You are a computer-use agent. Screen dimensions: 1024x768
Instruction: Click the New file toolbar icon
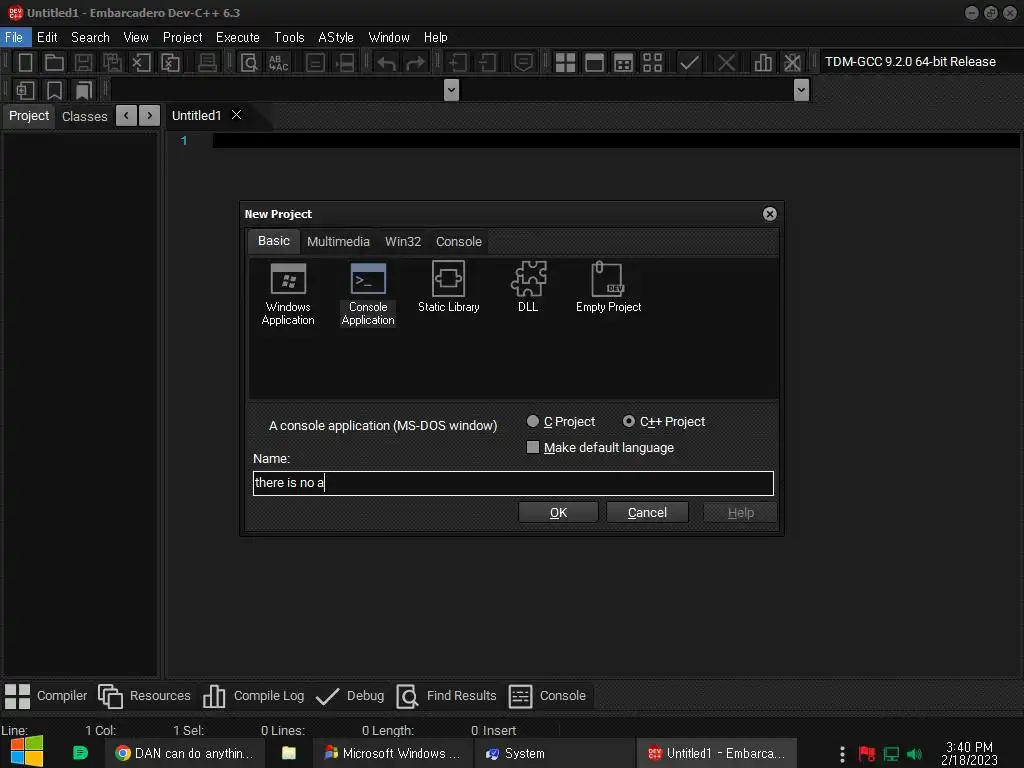pyautogui.click(x=25, y=63)
